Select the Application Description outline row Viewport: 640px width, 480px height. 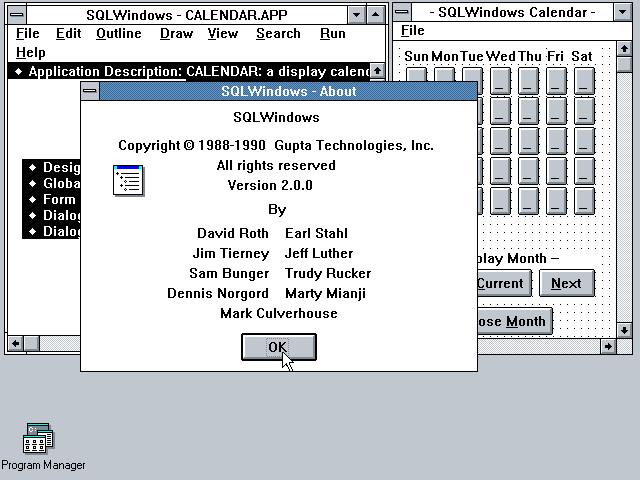tap(189, 71)
